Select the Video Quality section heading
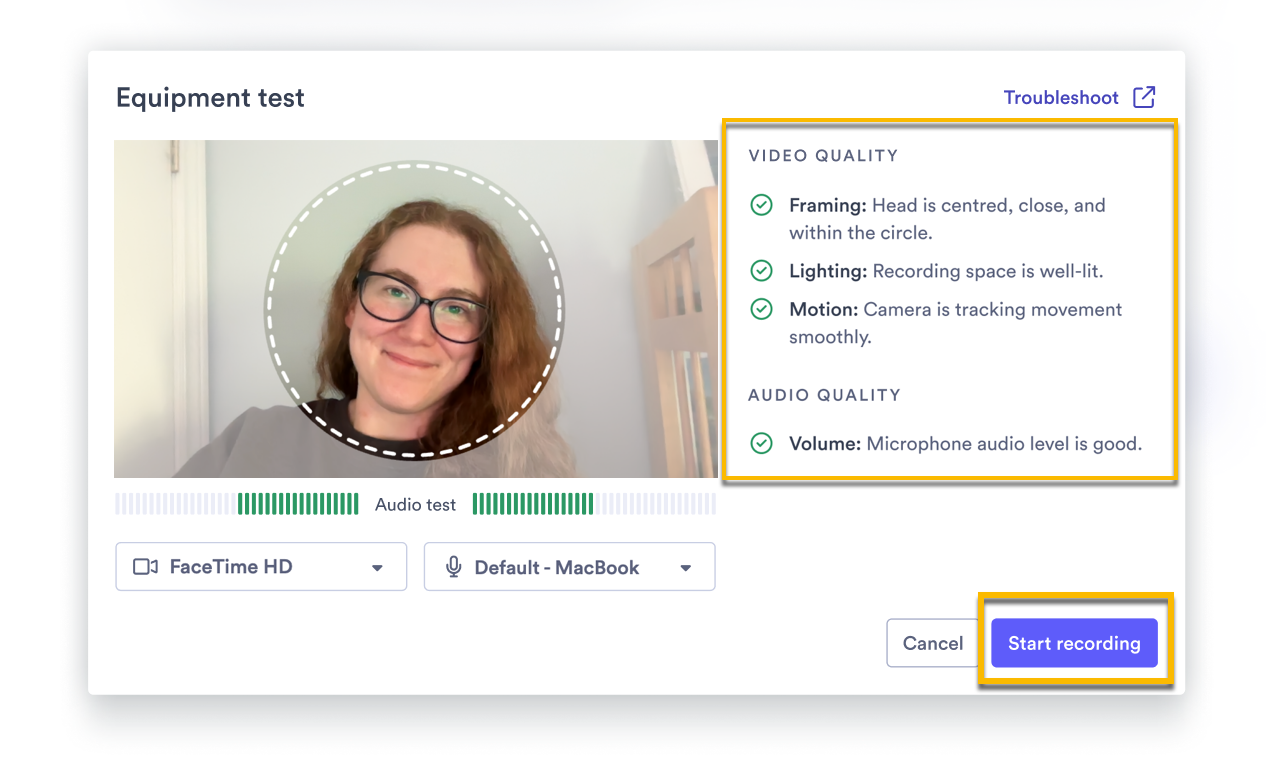 click(822, 155)
